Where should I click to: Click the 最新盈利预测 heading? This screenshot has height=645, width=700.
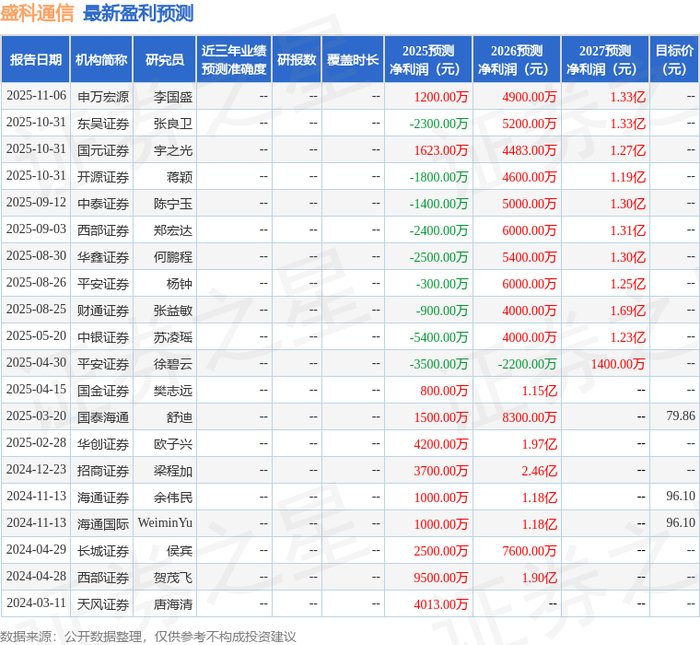coord(138,13)
